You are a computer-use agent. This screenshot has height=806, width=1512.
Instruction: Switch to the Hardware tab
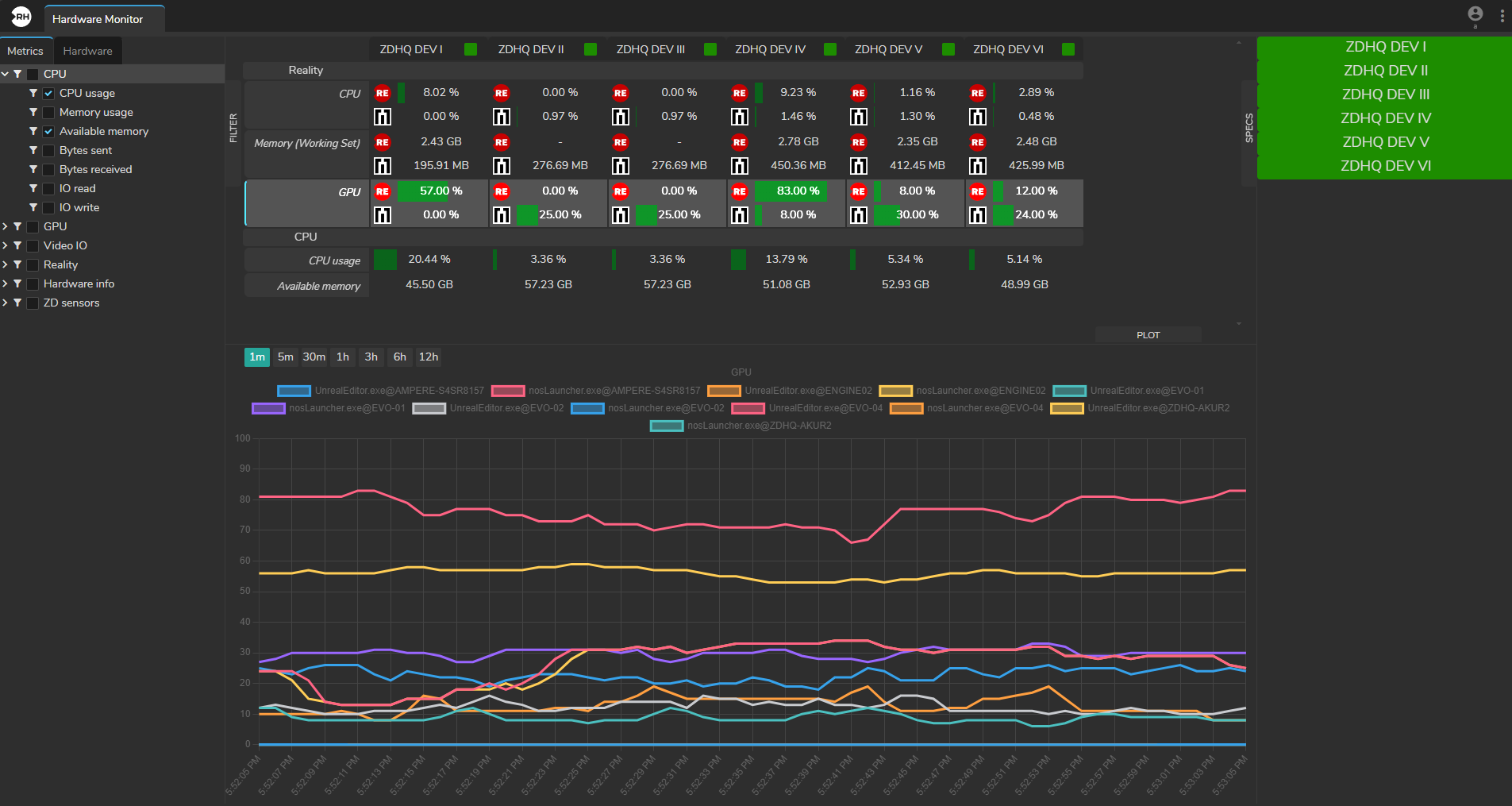[87, 51]
